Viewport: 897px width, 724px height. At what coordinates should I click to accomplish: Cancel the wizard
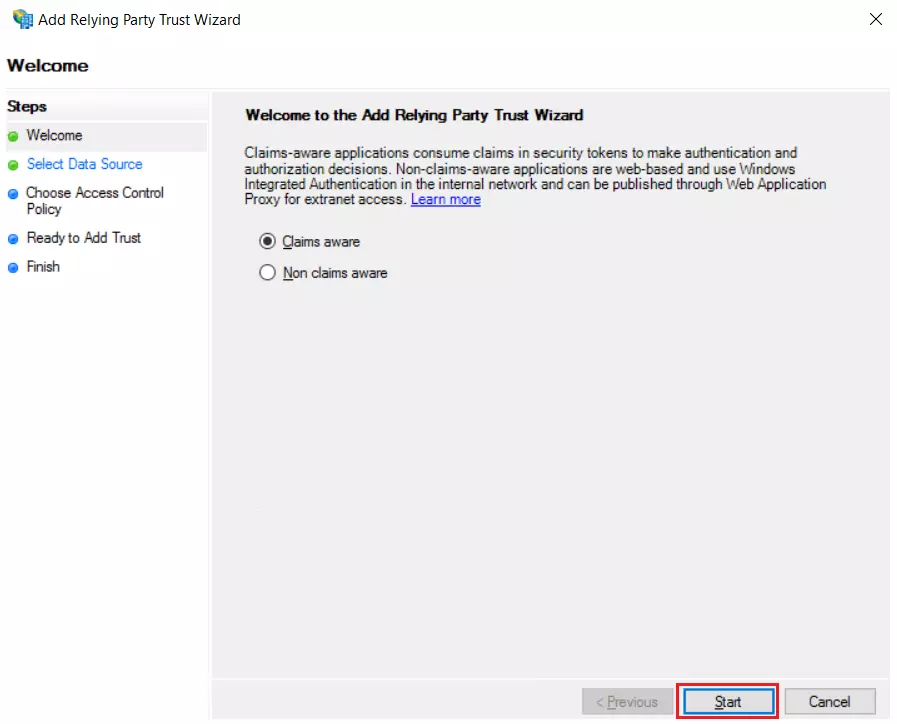(x=830, y=701)
